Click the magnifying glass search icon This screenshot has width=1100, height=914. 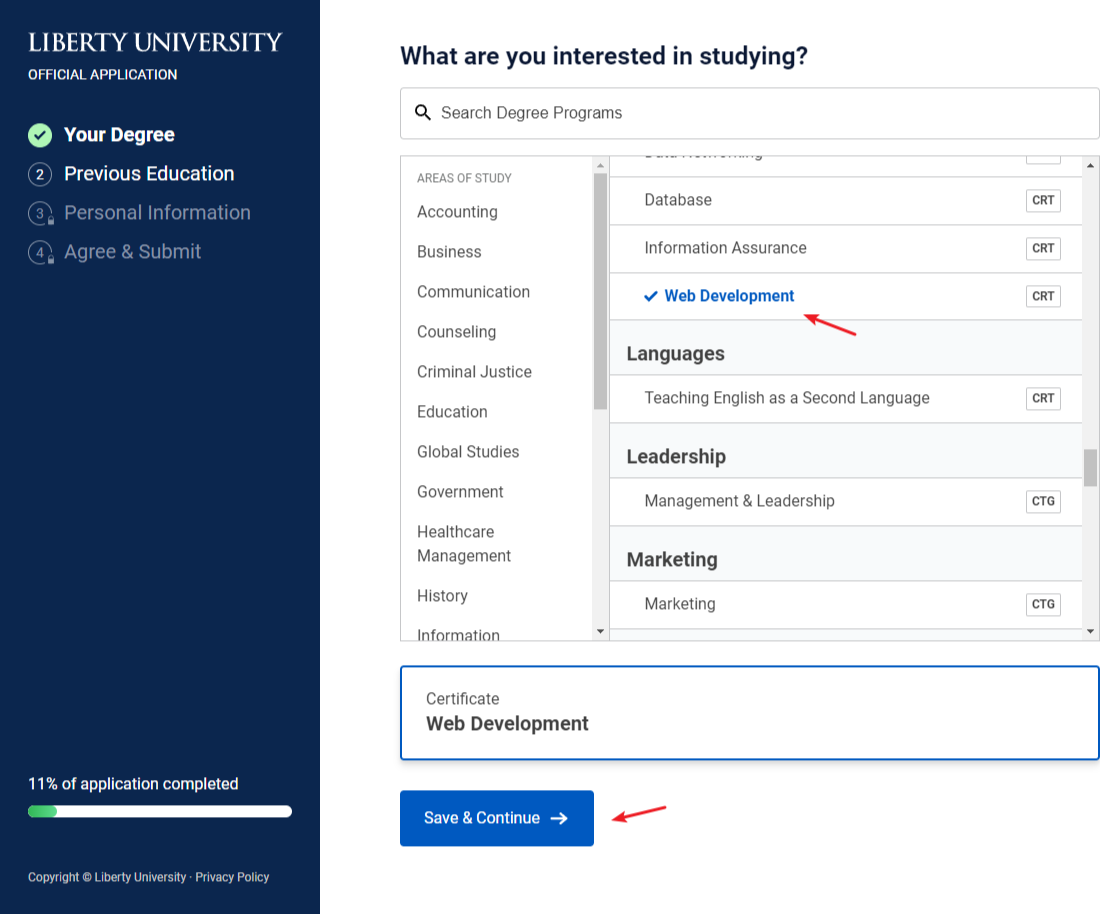click(422, 112)
